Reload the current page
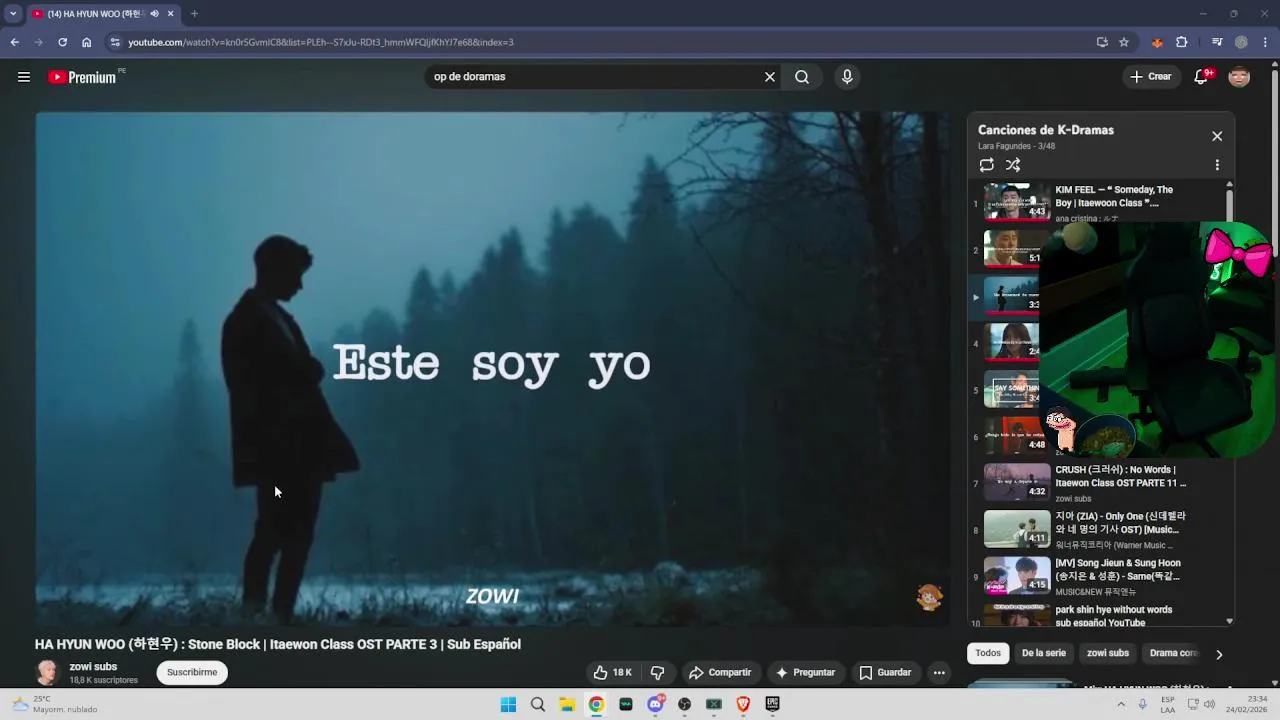This screenshot has height=720, width=1280. 62,42
